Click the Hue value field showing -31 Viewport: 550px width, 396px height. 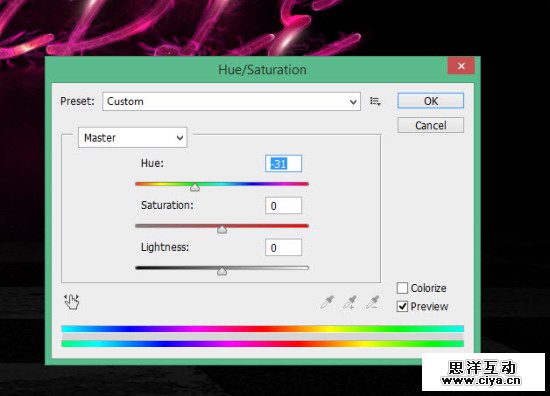click(x=283, y=163)
